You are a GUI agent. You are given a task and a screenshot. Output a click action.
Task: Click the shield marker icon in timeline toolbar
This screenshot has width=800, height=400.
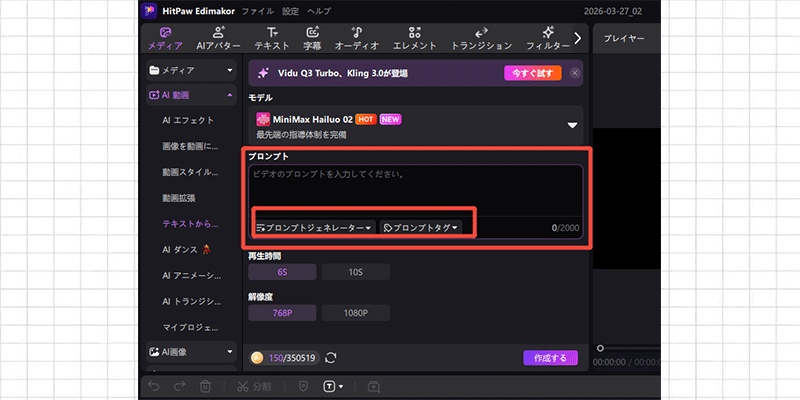[x=303, y=386]
